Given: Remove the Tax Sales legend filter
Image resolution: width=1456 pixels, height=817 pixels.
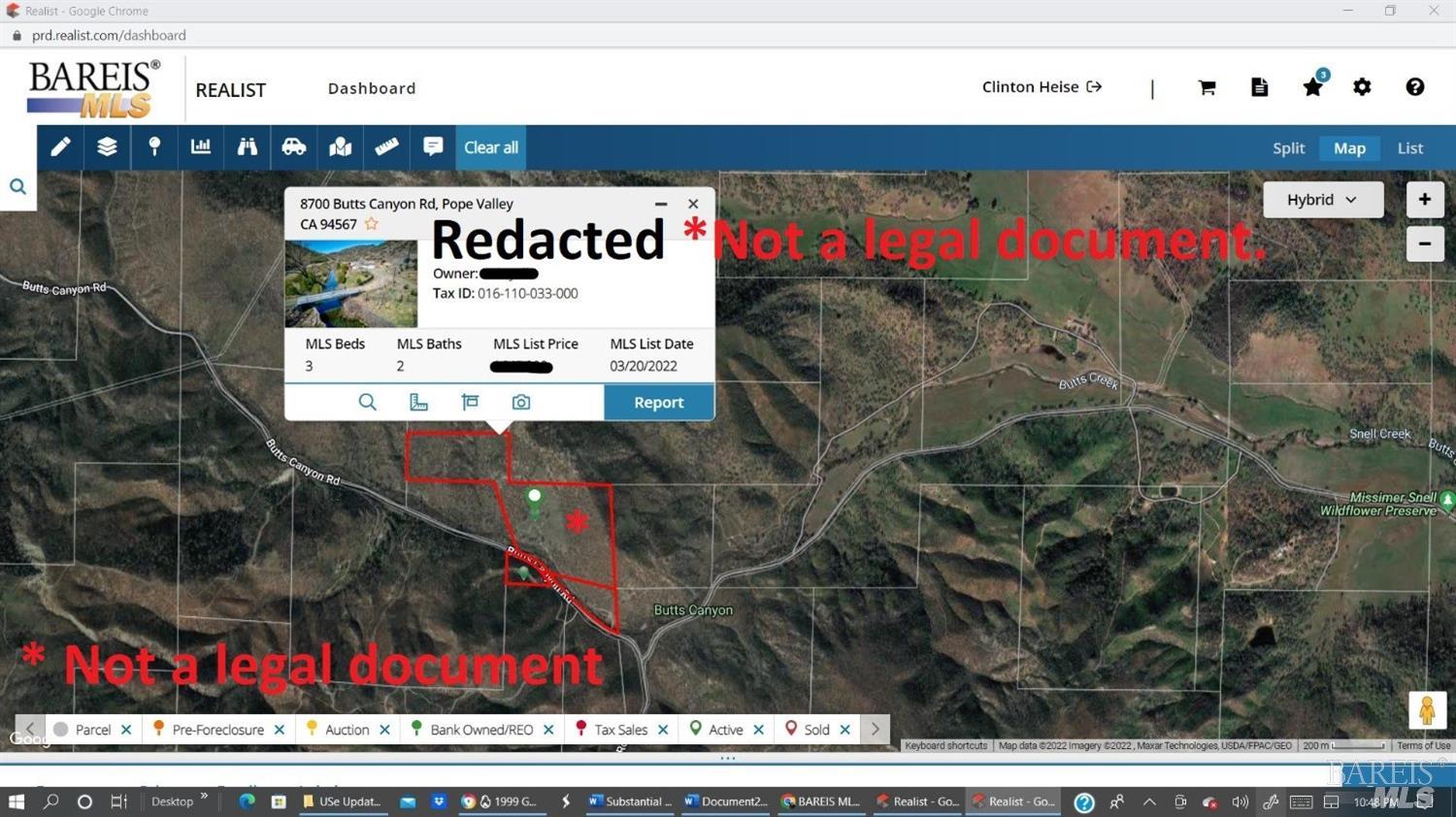Looking at the screenshot, I should coord(663,730).
